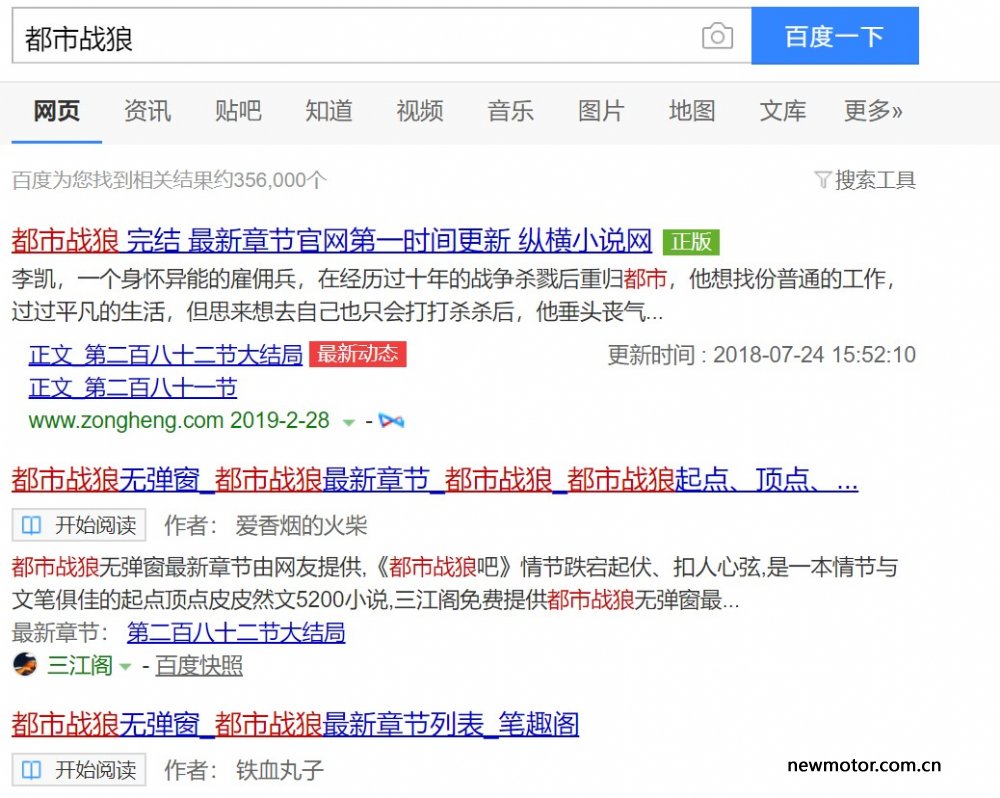
Task: Open result 都市战狼无弹窗 起点、顶点 title
Action: (x=434, y=480)
